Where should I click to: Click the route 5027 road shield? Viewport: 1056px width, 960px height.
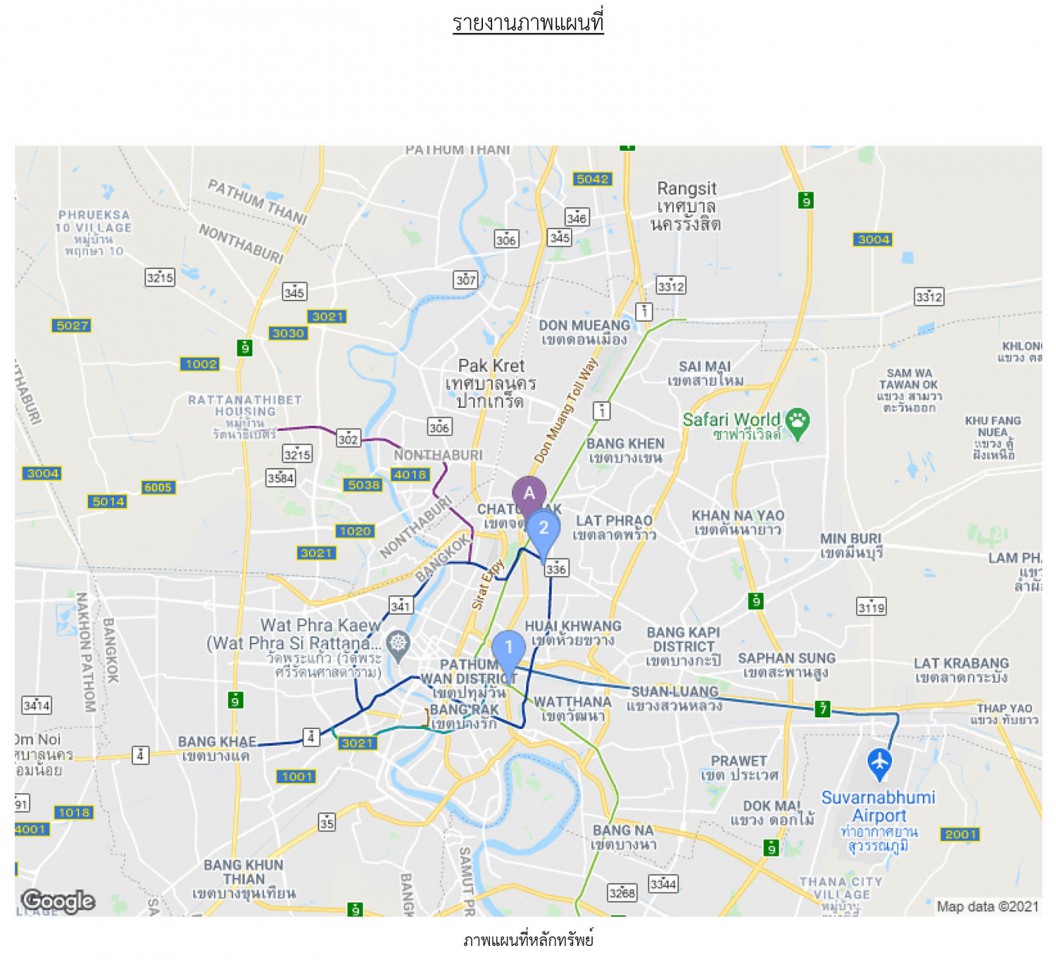click(x=72, y=325)
